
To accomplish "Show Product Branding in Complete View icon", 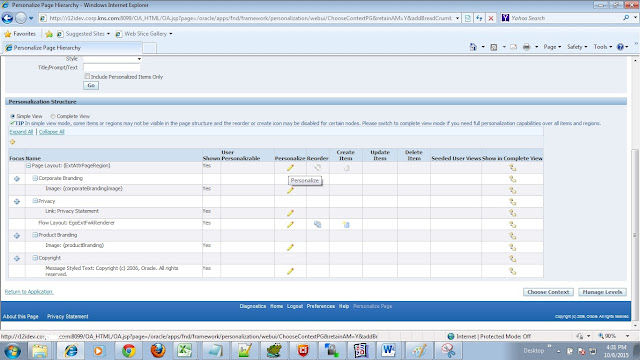I will pyautogui.click(x=513, y=236).
